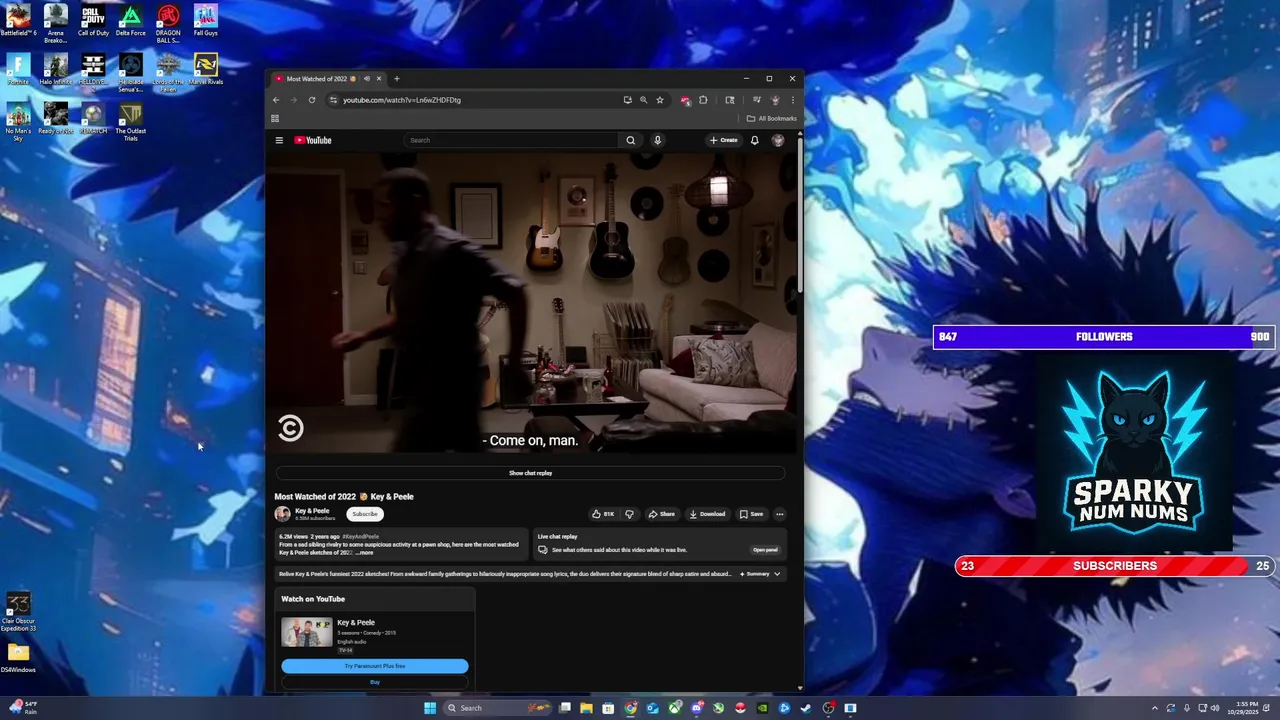The height and width of the screenshot is (720, 1280).
Task: Launch Delta Force desktop shortcut
Action: (x=131, y=21)
